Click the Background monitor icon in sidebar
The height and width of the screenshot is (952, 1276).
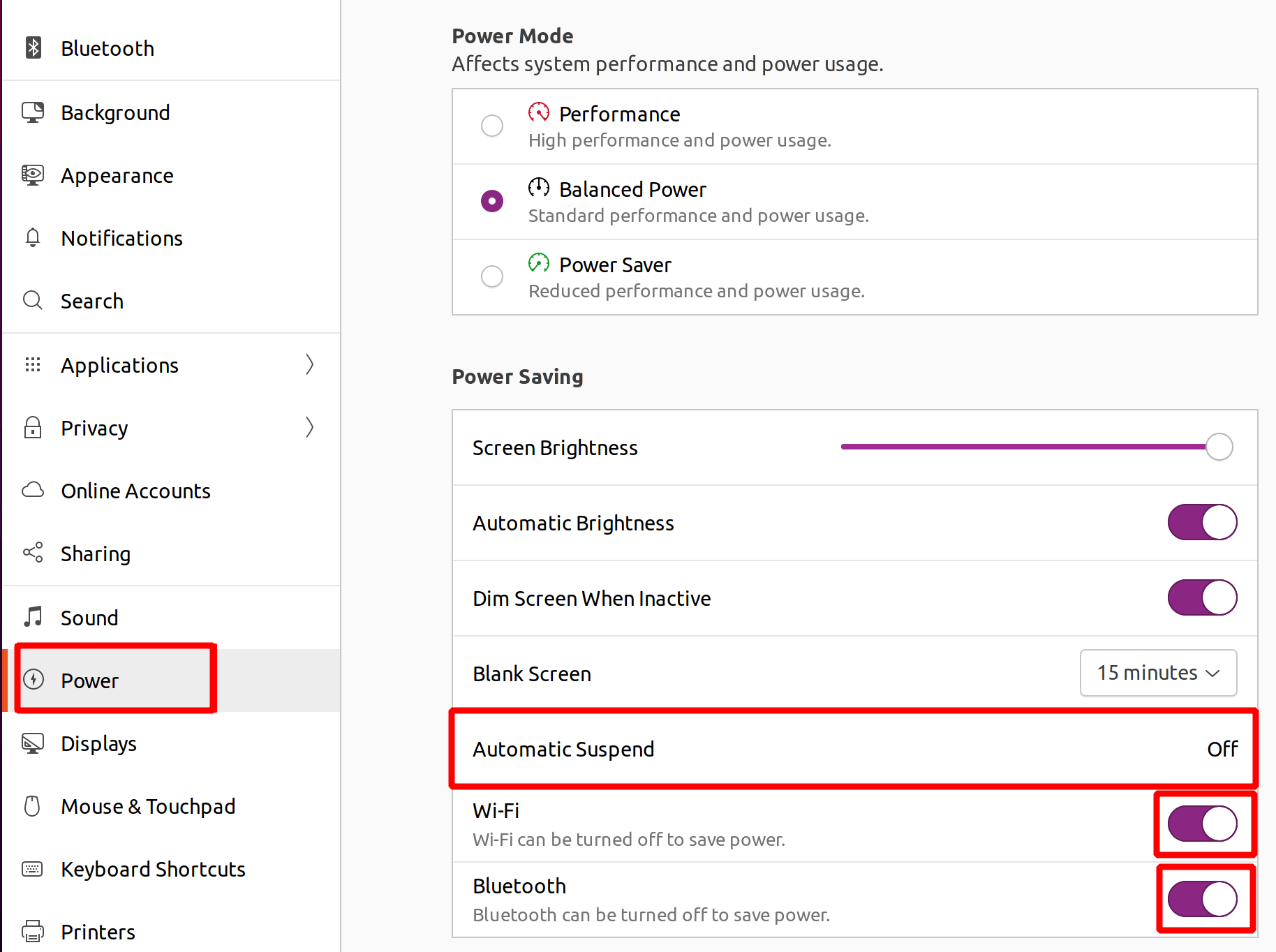coord(33,112)
